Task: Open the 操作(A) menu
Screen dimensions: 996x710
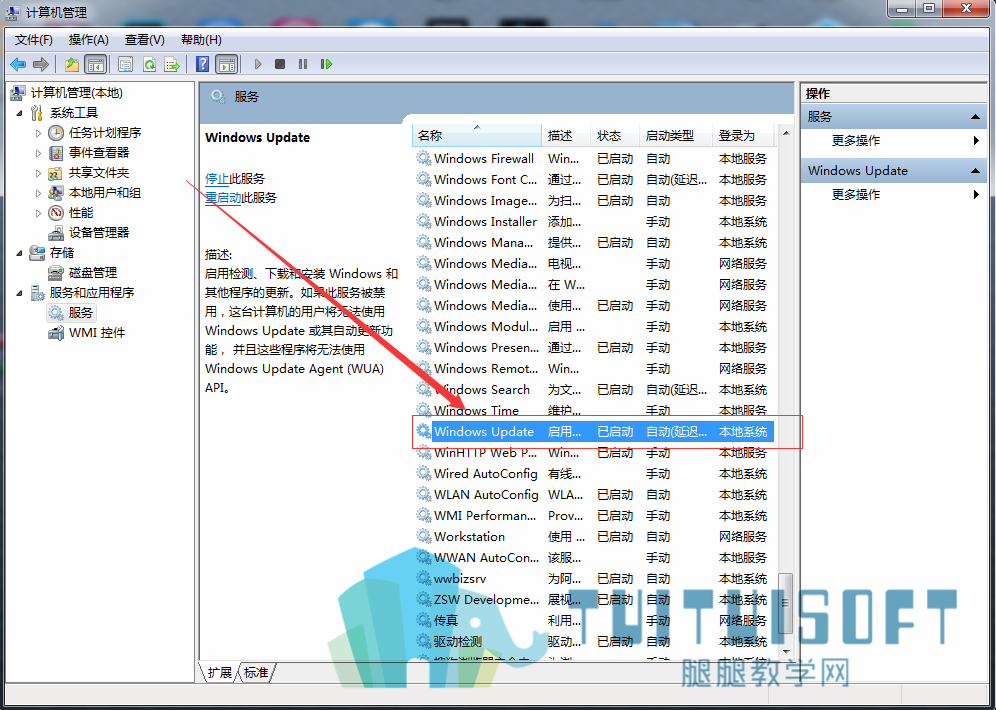Action: [x=89, y=40]
